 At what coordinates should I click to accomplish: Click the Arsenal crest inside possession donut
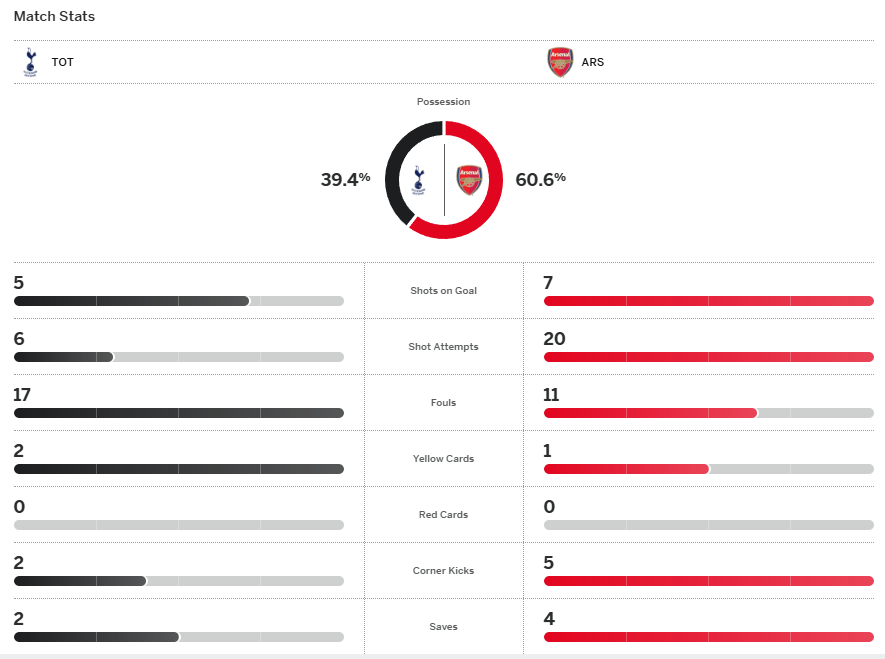[x=469, y=180]
